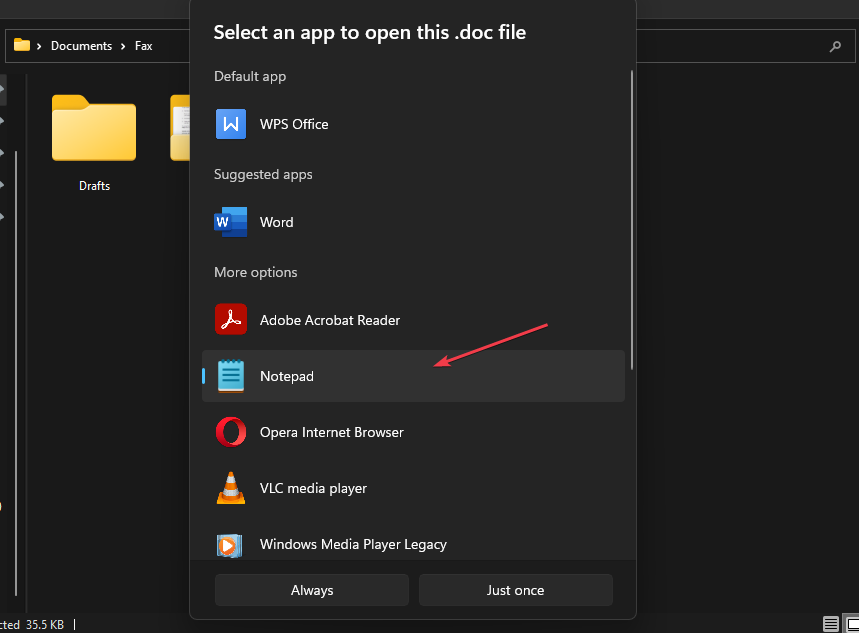Choose the Adobe Acrobat Reader icon
The image size is (859, 633).
231,320
